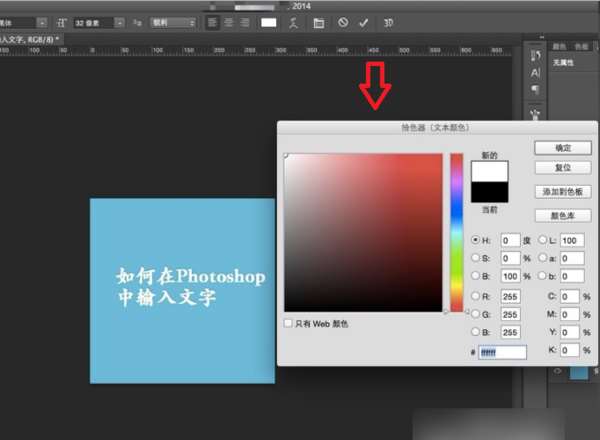
Task: Click the white text on the blue canvas
Action: pos(191,287)
